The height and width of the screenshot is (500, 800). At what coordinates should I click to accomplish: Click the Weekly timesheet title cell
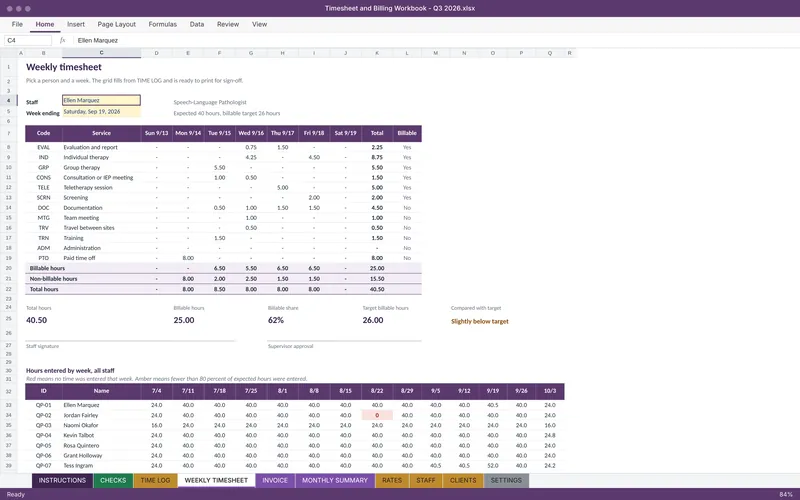(64, 67)
